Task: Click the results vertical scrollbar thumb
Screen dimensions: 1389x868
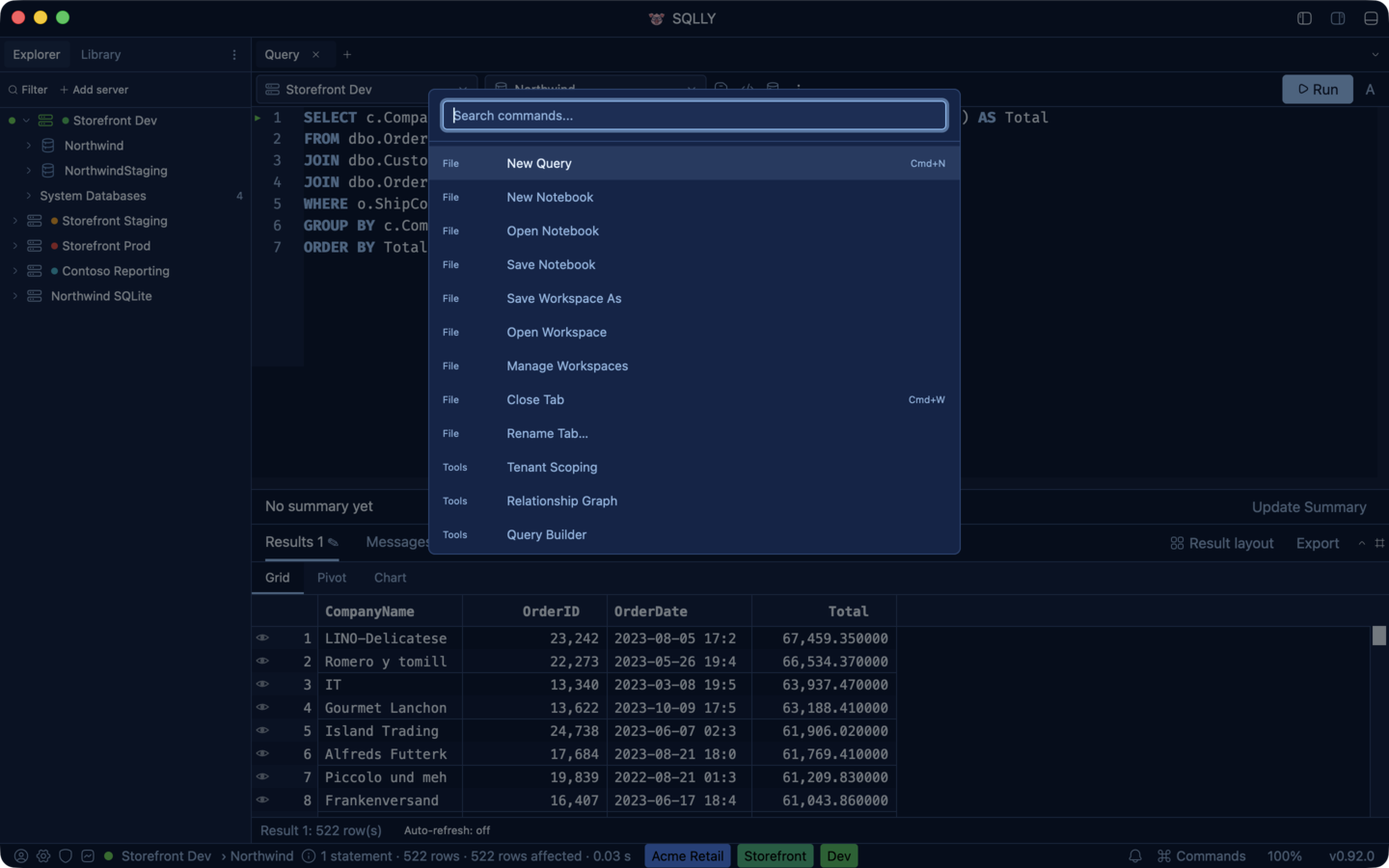Action: click(1379, 636)
